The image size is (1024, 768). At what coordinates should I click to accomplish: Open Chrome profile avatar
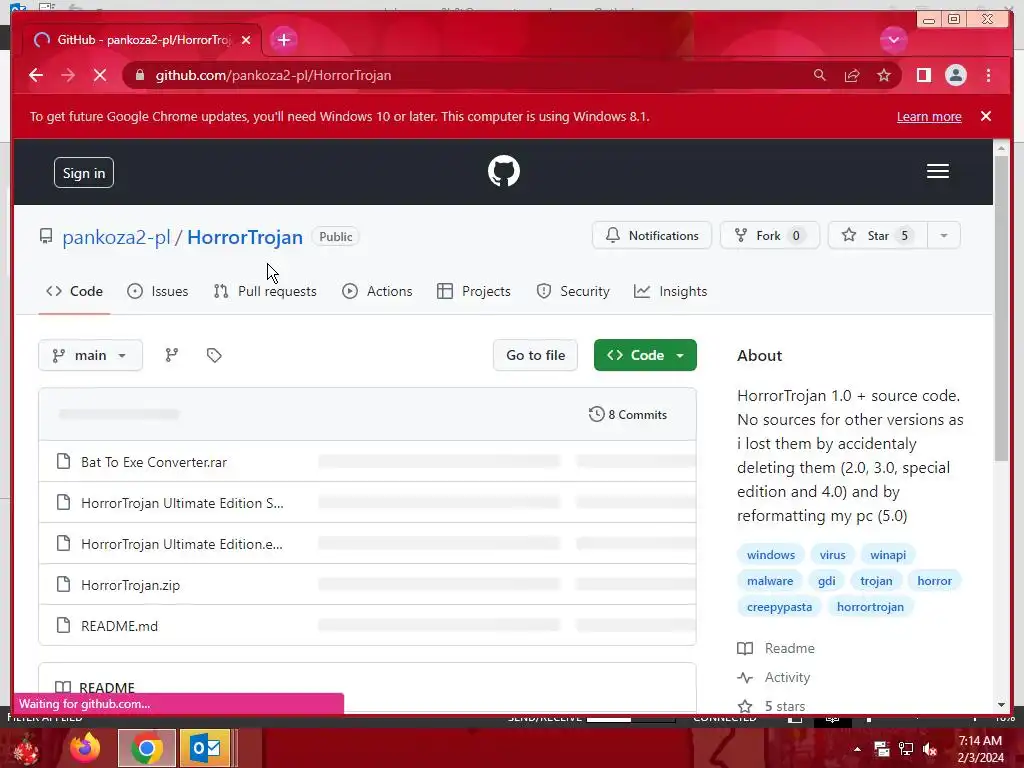coord(955,75)
